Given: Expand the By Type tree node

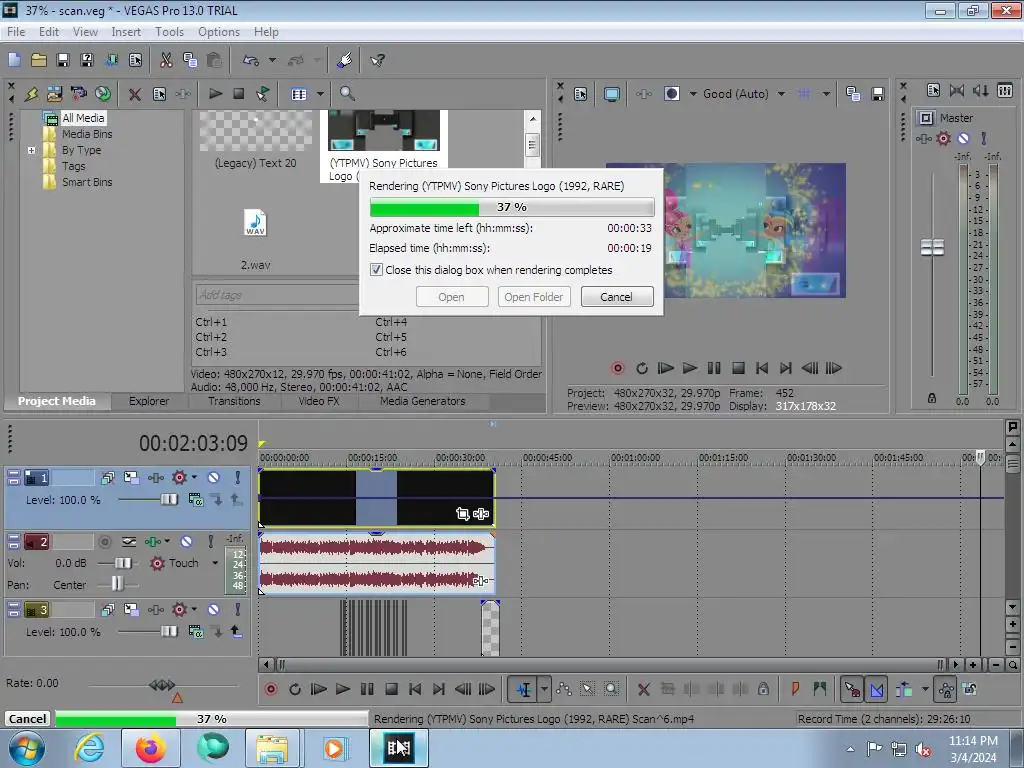Looking at the screenshot, I should [x=31, y=150].
